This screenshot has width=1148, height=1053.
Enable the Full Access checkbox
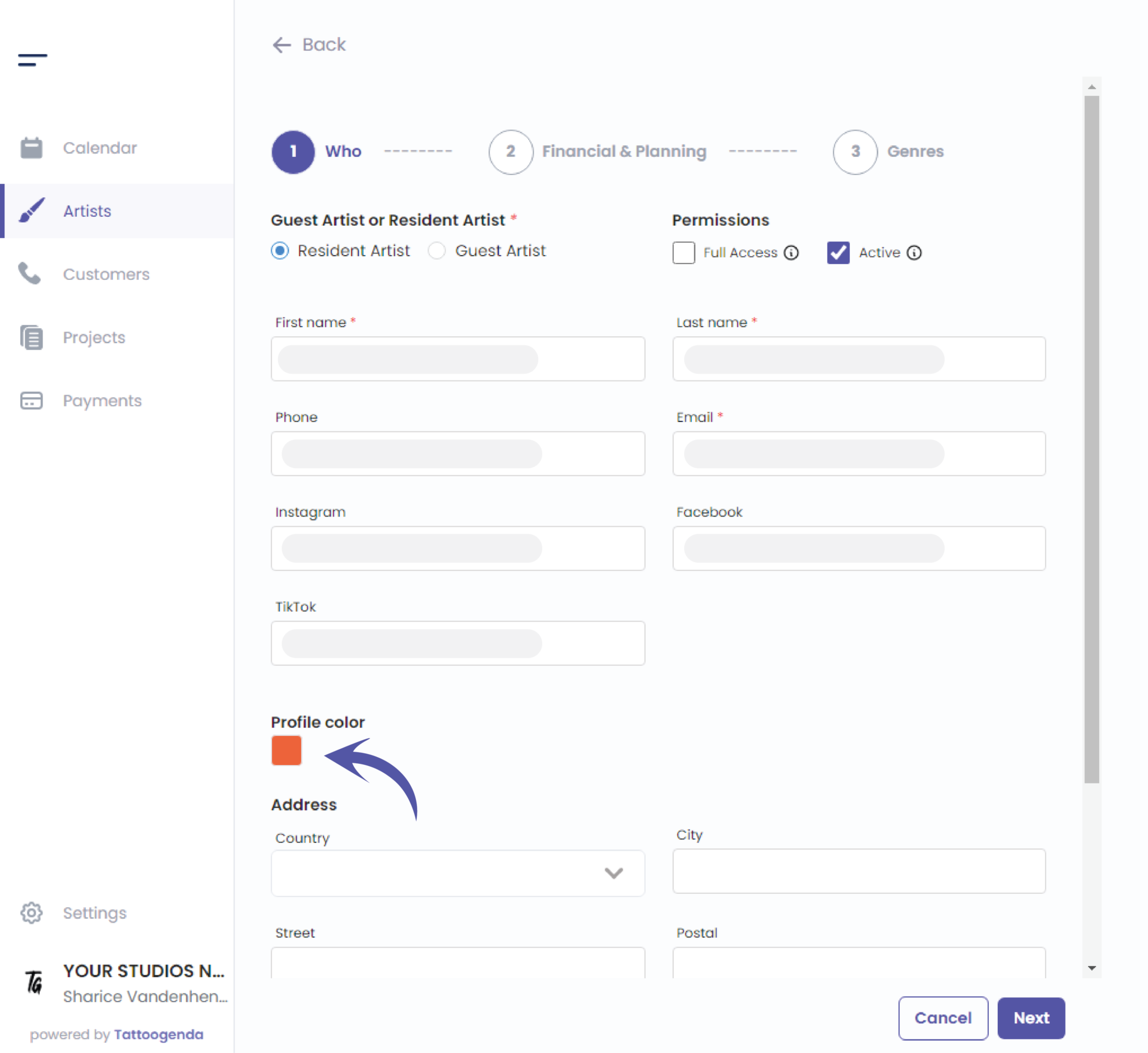683,252
